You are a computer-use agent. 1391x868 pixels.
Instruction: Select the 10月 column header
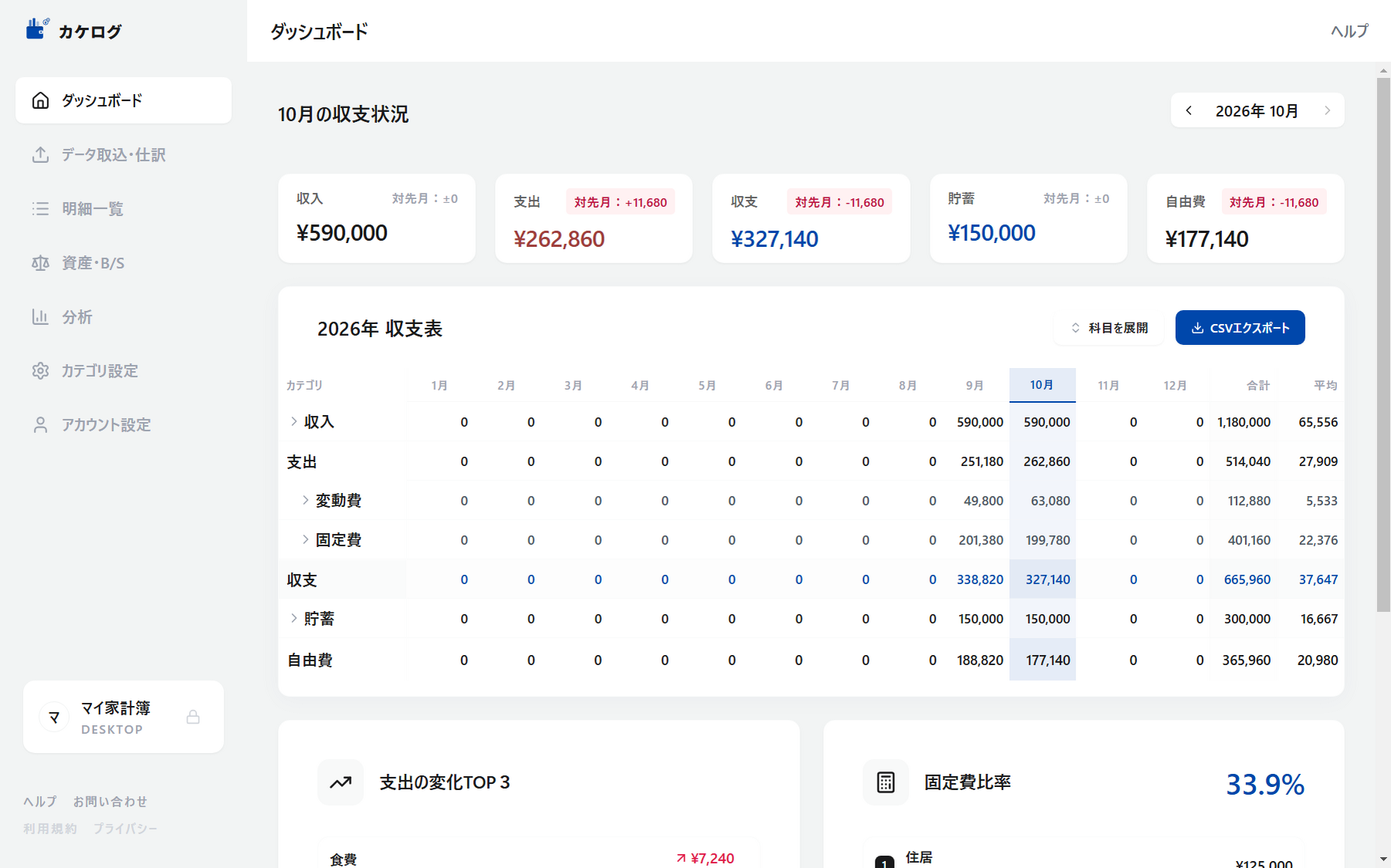coord(1042,385)
